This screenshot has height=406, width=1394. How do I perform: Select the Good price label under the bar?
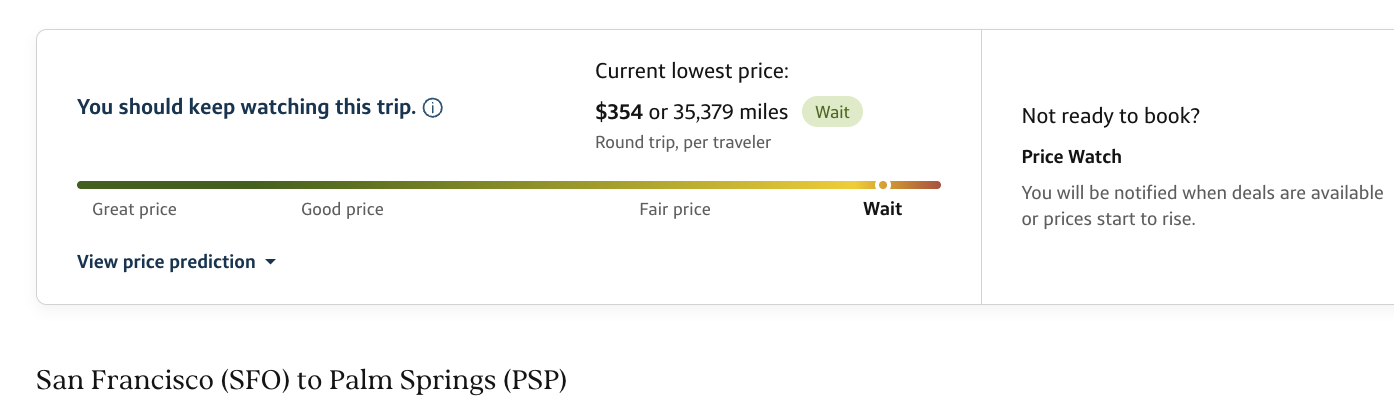pyautogui.click(x=342, y=209)
